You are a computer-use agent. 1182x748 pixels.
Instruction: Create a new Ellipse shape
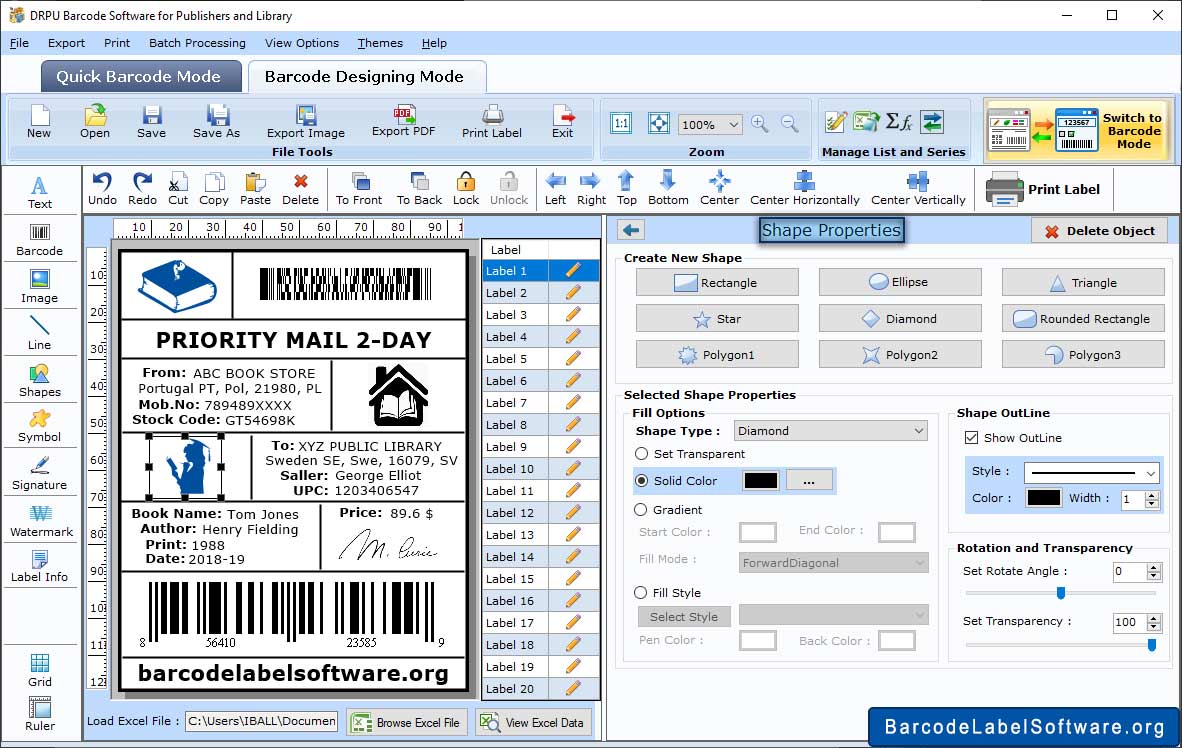[900, 283]
